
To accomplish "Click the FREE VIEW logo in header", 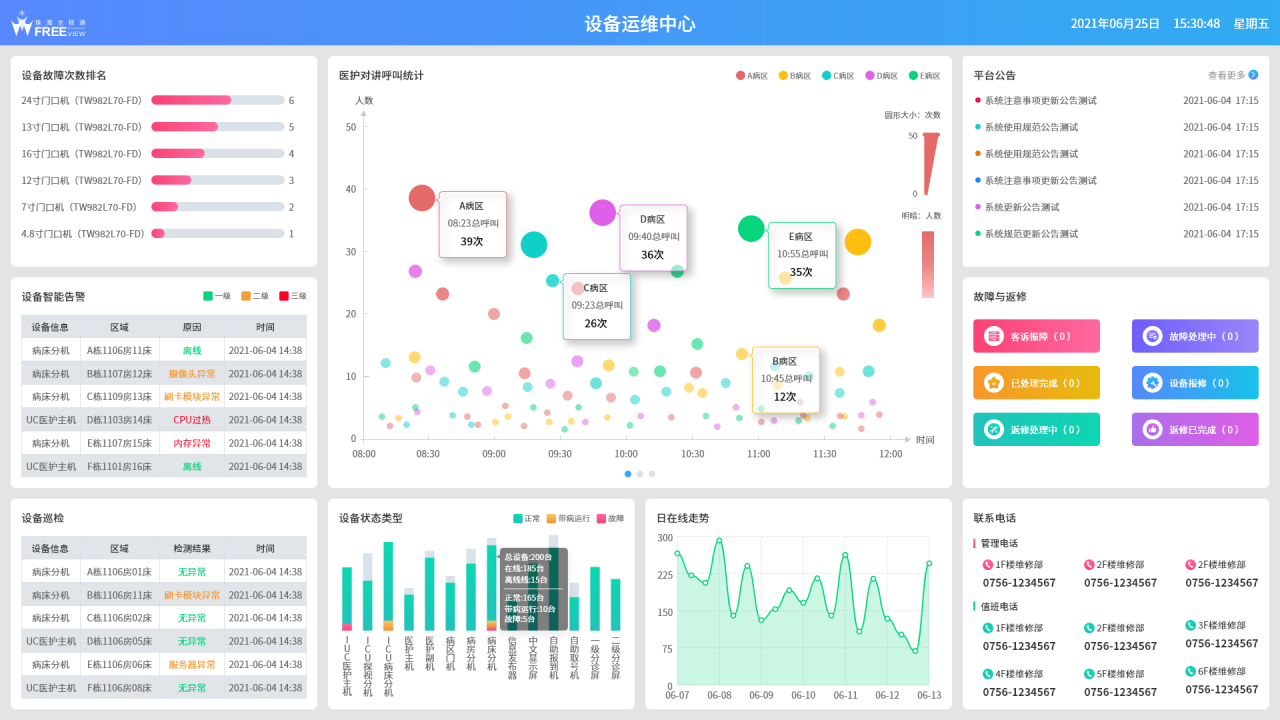I will tap(48, 25).
